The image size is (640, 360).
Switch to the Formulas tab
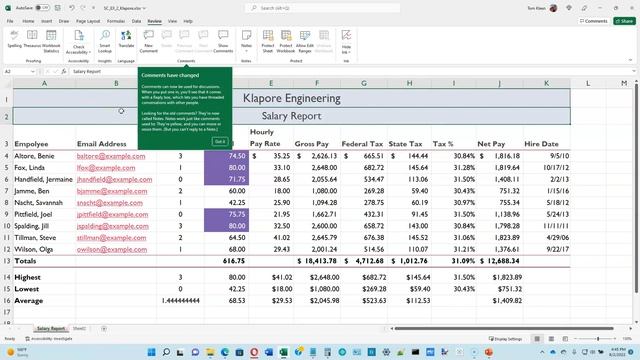(116, 21)
